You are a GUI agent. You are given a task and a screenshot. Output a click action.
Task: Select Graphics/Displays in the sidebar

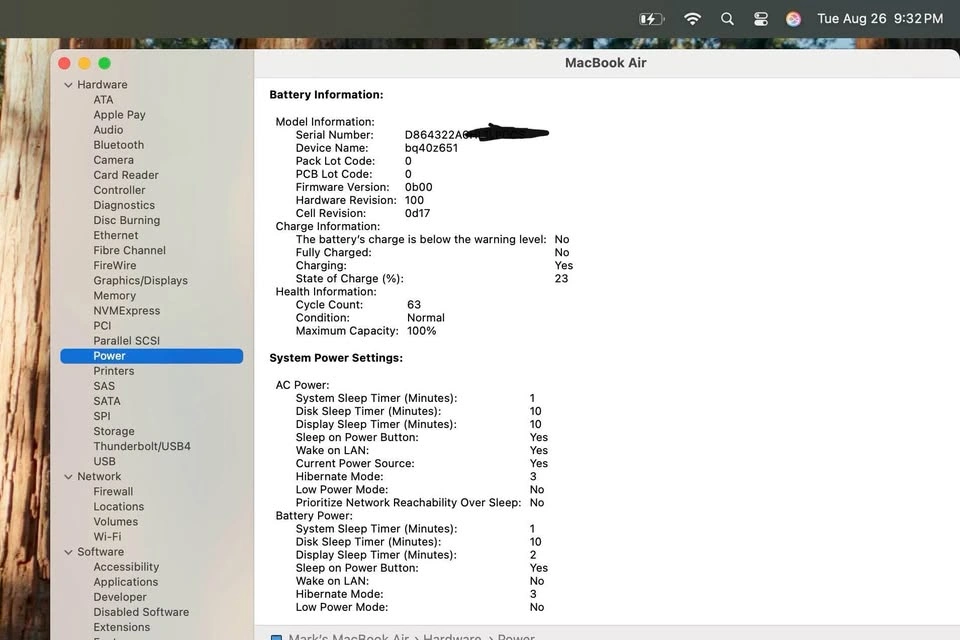point(140,281)
